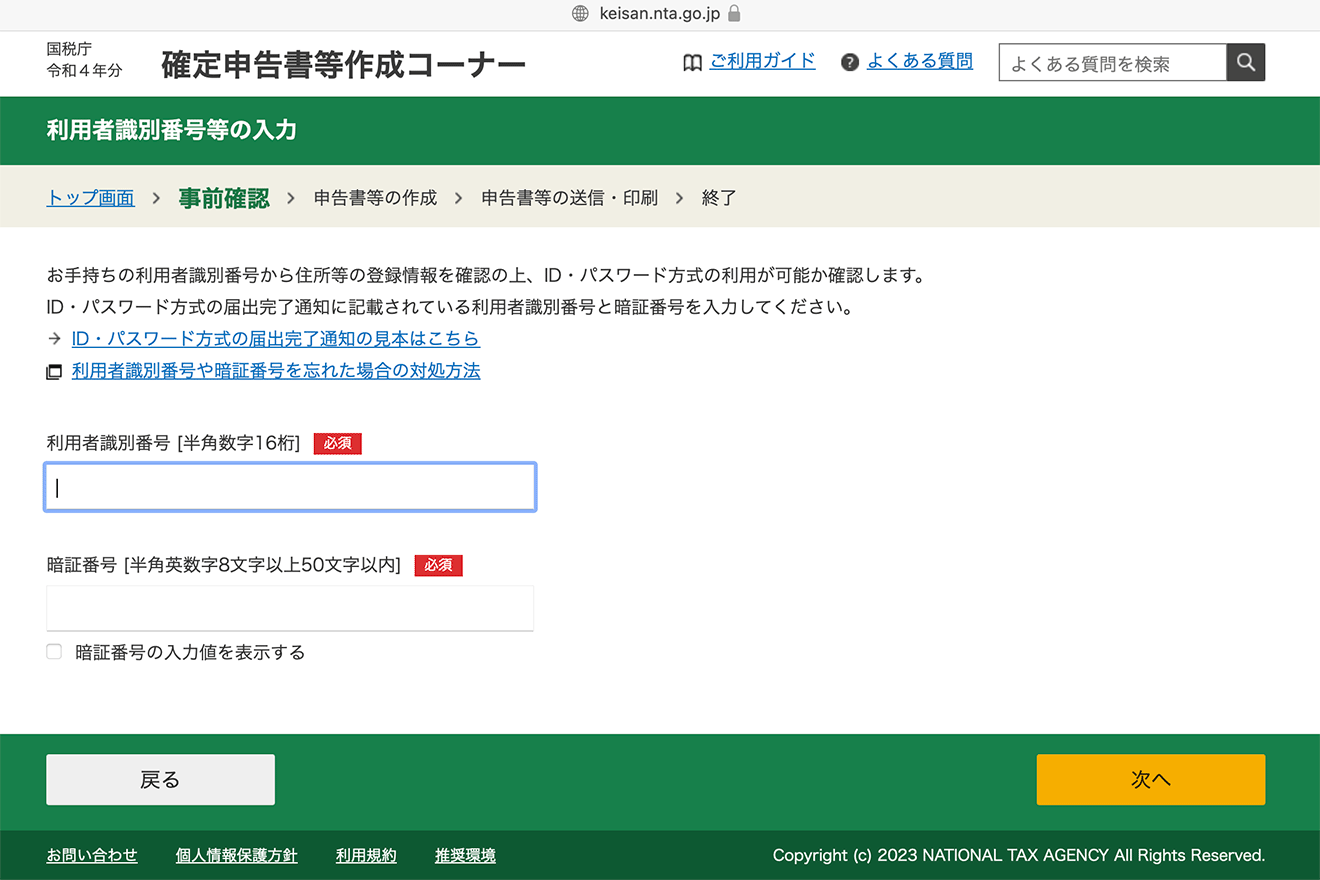
Task: Open the よくある質問 link
Action: click(919, 61)
